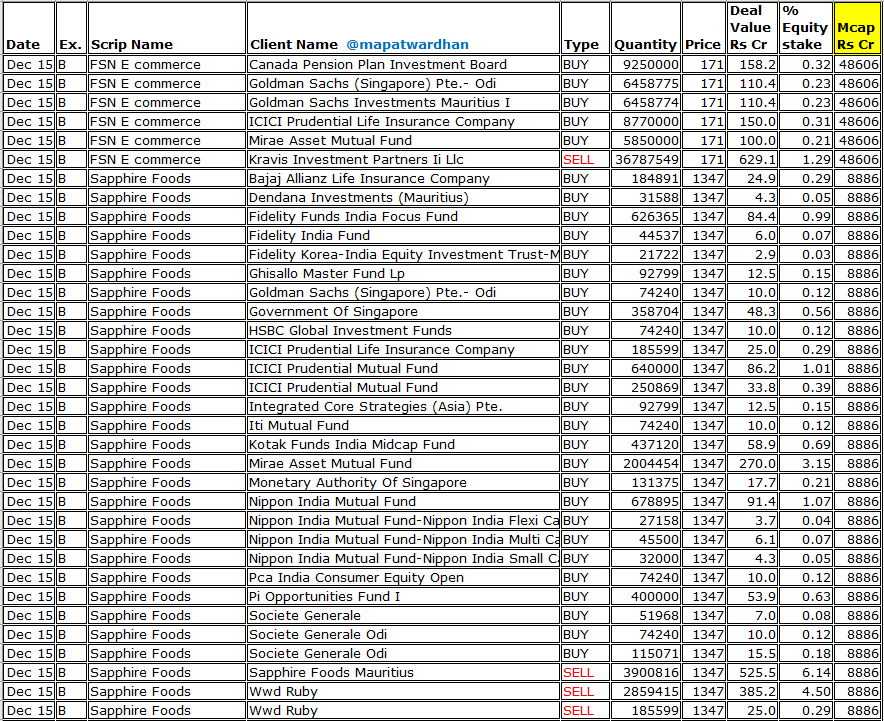This screenshot has height=721, width=884.
Task: Select Kravis Investment Partners Ii Llc cell
Action: pos(403,159)
